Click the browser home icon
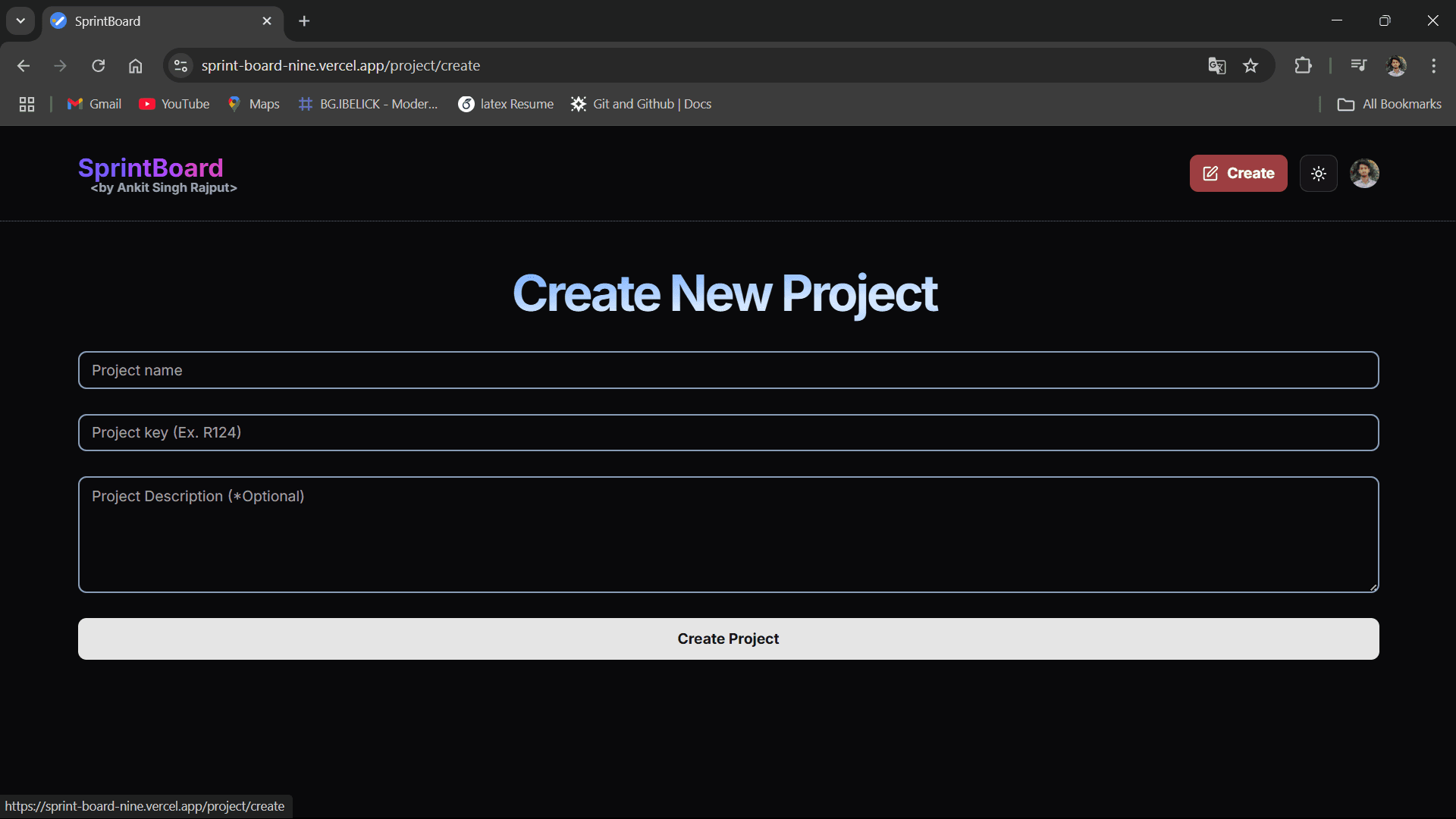This screenshot has height=819, width=1456. pyautogui.click(x=135, y=66)
